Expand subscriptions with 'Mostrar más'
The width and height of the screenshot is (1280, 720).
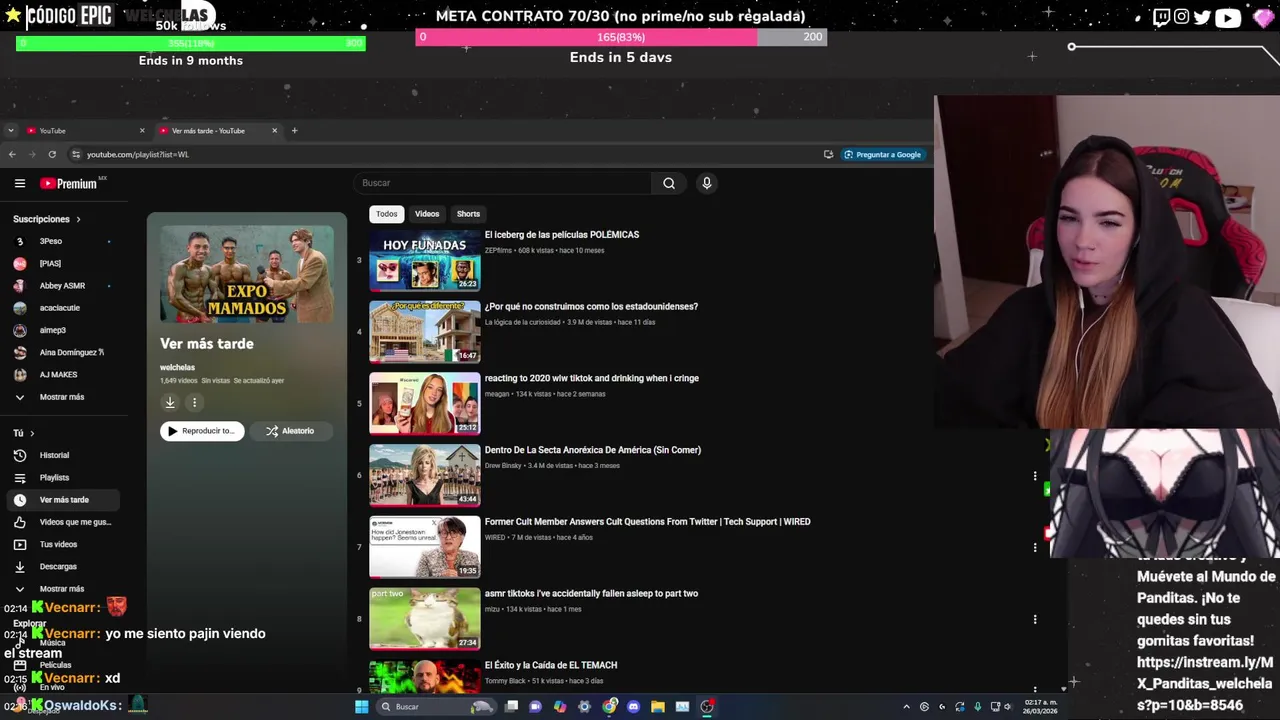[62, 397]
